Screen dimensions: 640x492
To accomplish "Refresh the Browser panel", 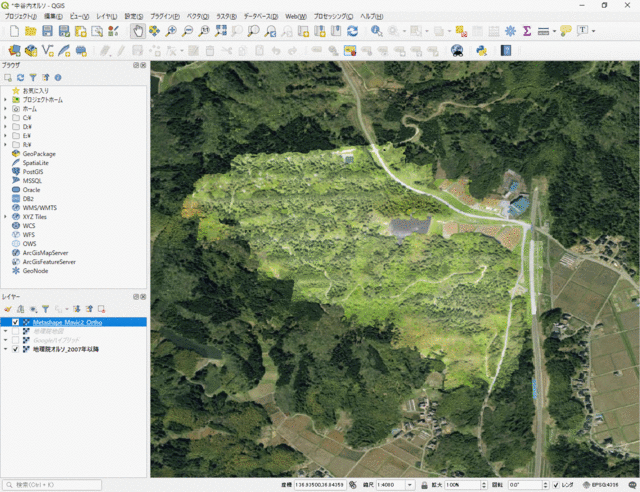I will 20,78.
